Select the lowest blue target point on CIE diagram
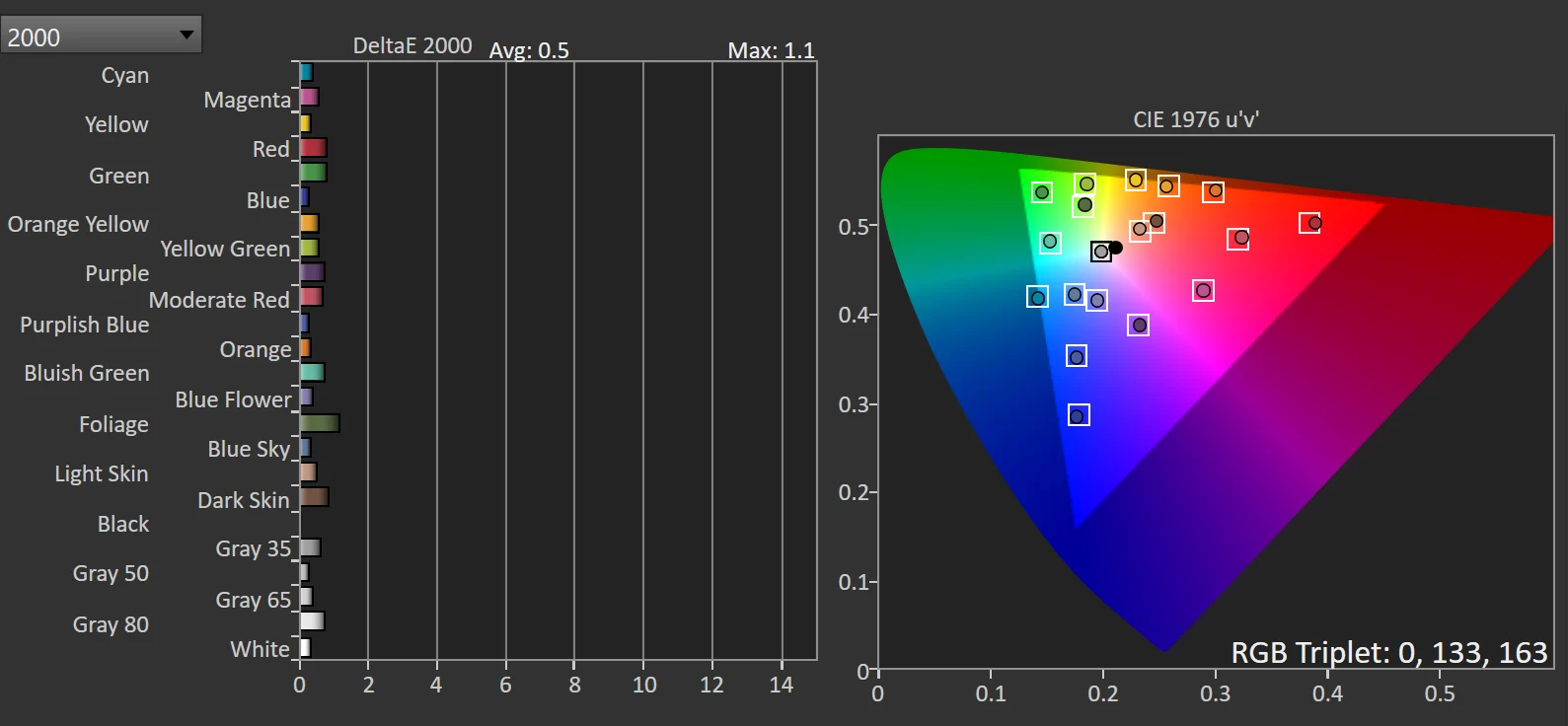The height and width of the screenshot is (726, 1568). tap(1079, 416)
